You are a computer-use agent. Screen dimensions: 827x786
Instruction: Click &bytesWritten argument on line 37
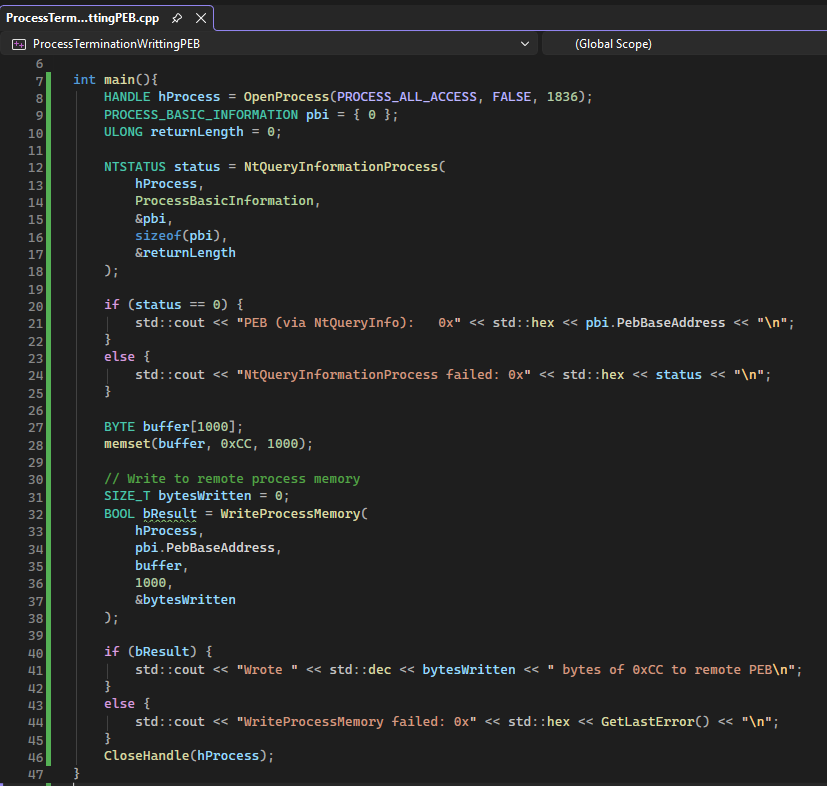pyautogui.click(x=185, y=600)
